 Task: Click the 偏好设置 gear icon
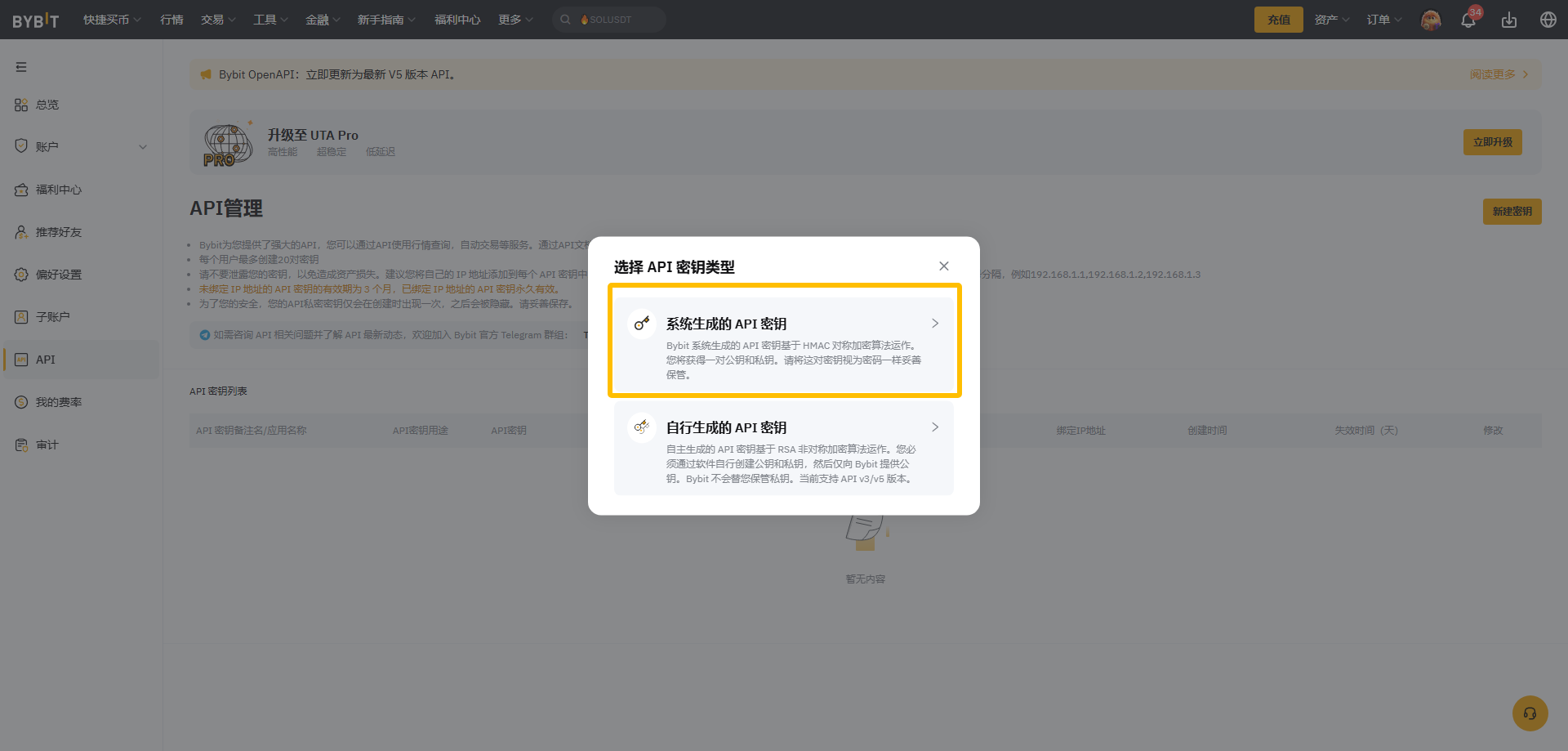coord(21,275)
